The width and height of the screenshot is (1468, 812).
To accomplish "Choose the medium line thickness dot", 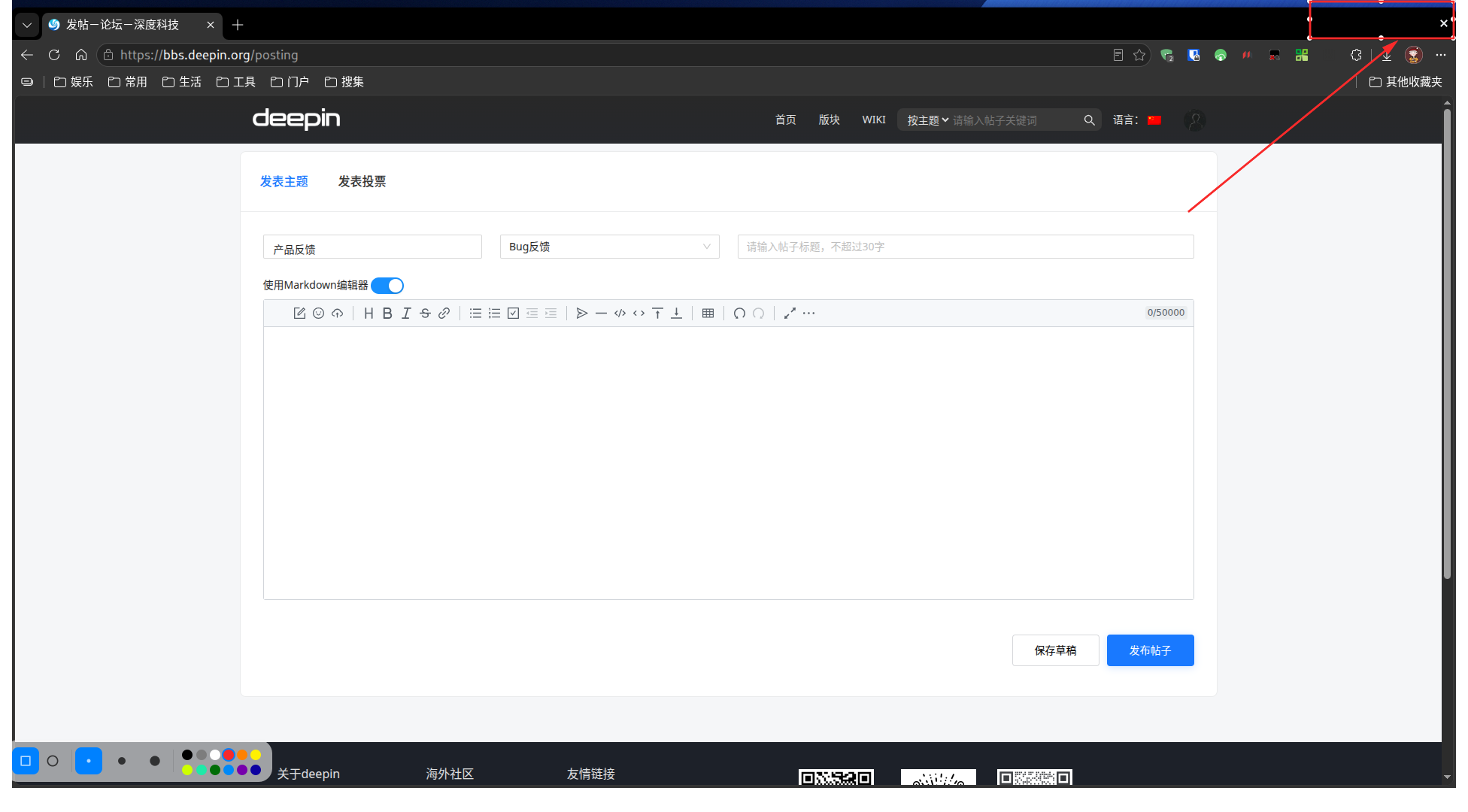I will click(x=122, y=761).
